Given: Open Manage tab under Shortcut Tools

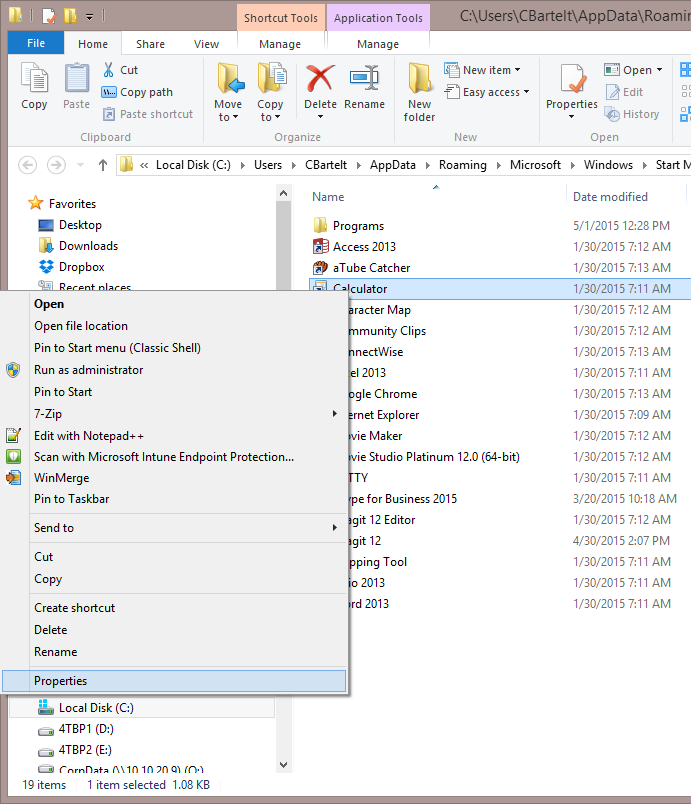Looking at the screenshot, I should [x=280, y=44].
